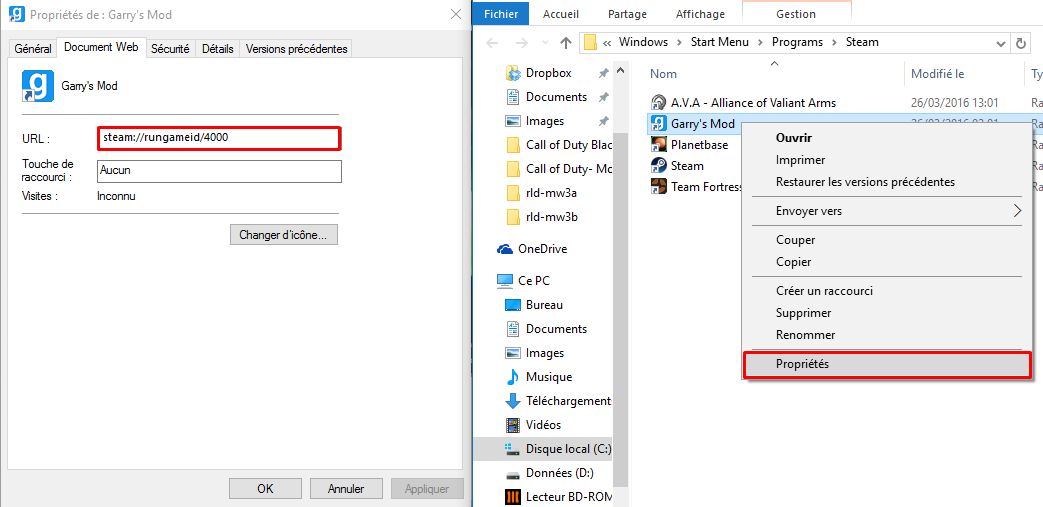Choose Copier in context menu

(887, 261)
